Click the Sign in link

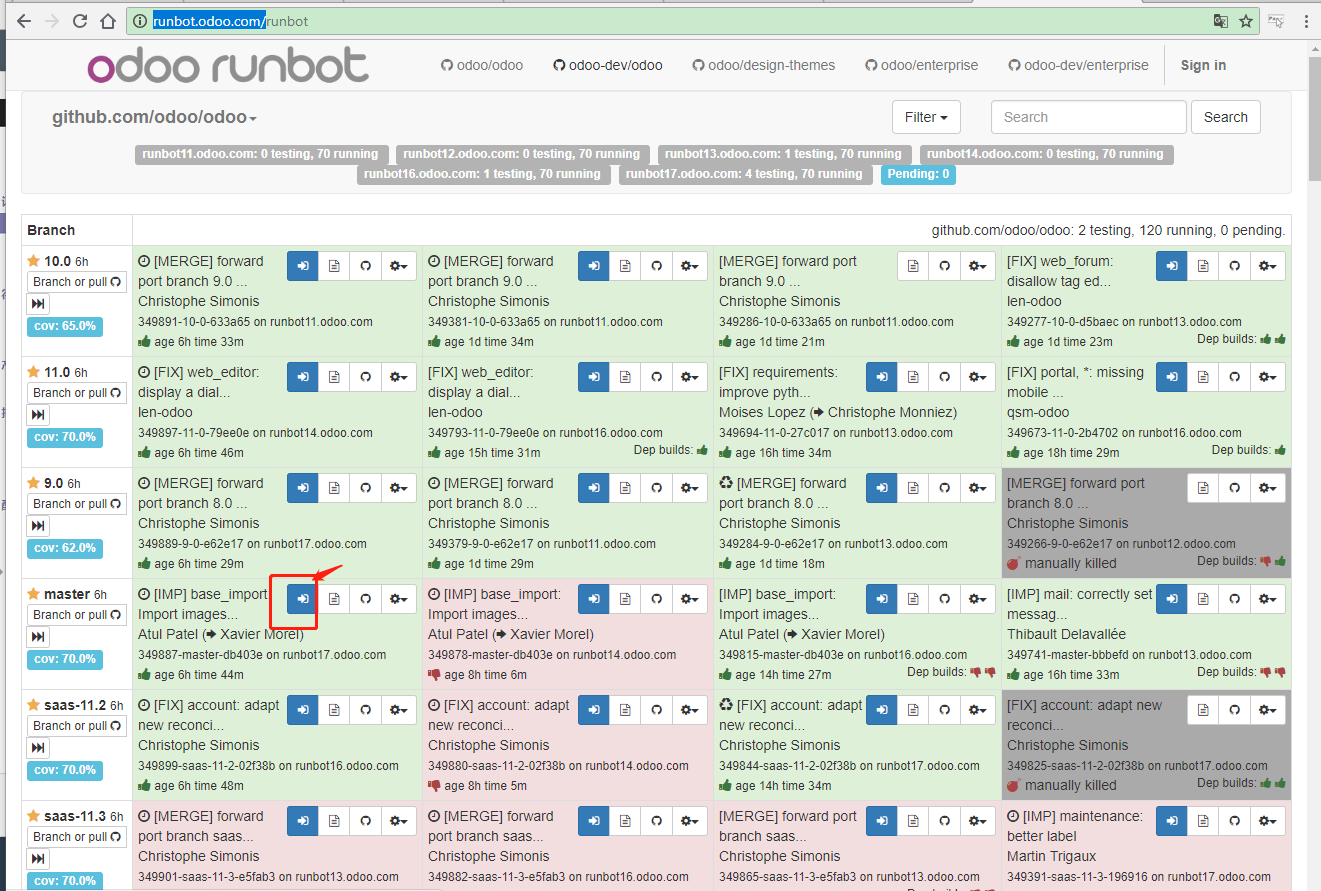[1203, 65]
